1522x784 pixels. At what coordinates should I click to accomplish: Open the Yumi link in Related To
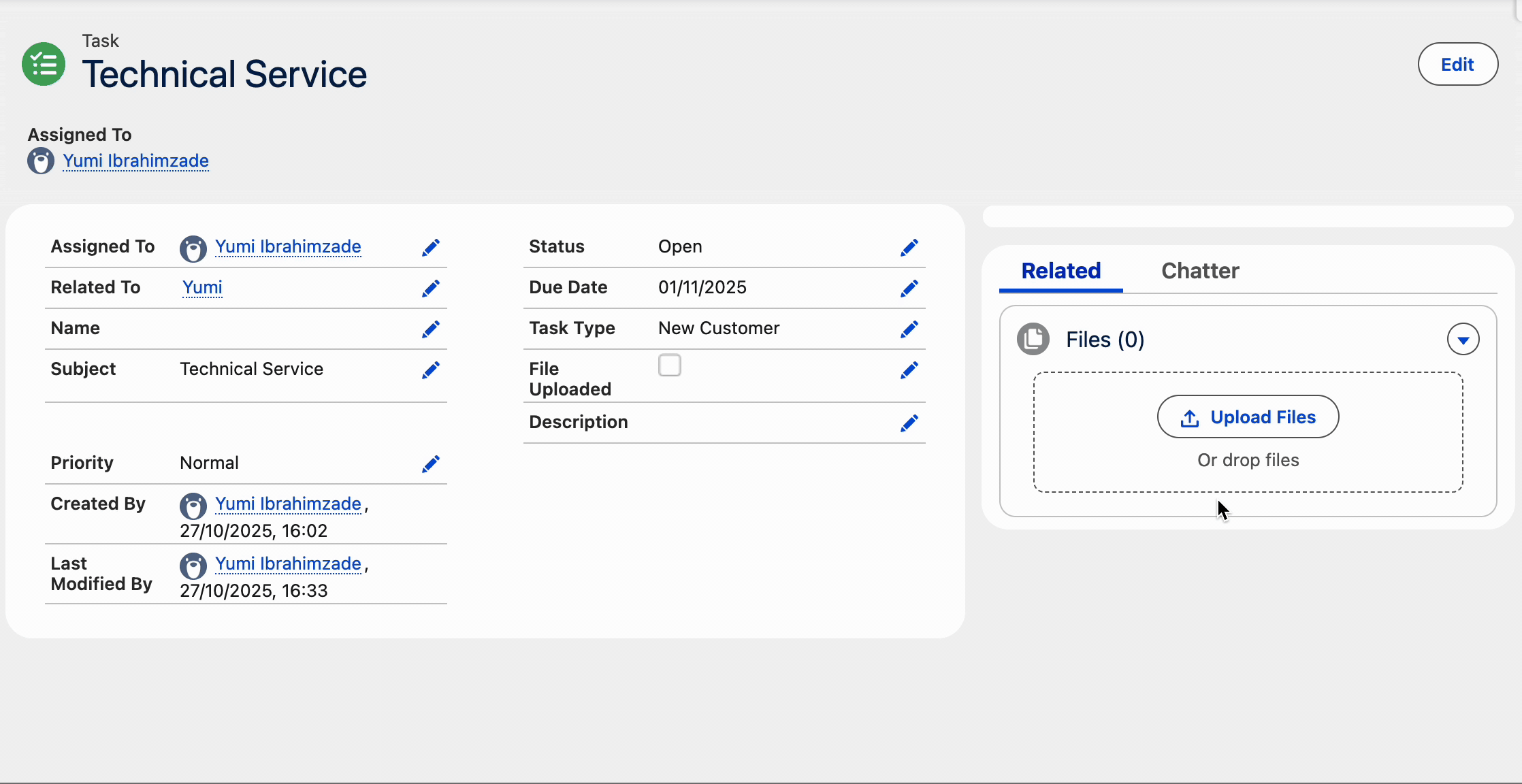[x=201, y=288]
